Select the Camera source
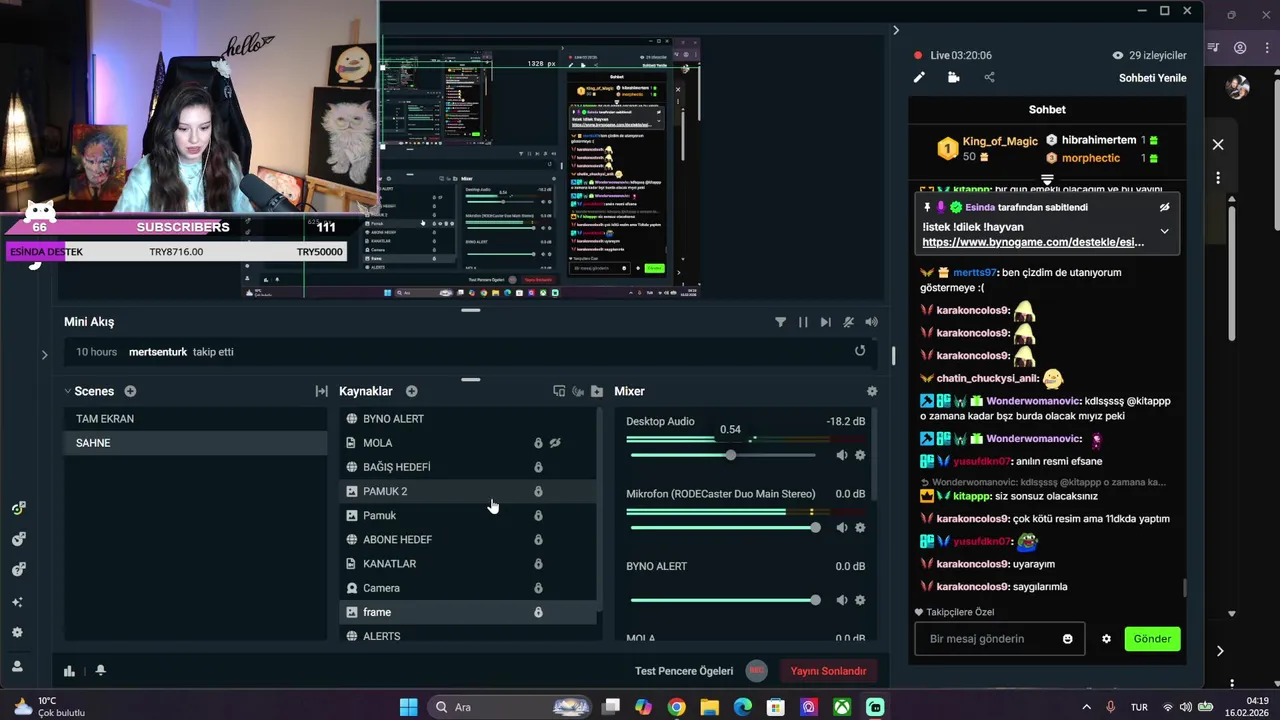This screenshot has width=1280, height=720. [468, 588]
